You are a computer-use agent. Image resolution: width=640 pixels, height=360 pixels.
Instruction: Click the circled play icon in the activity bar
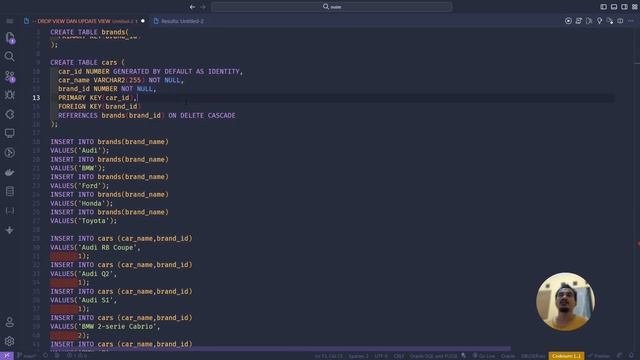point(9,153)
